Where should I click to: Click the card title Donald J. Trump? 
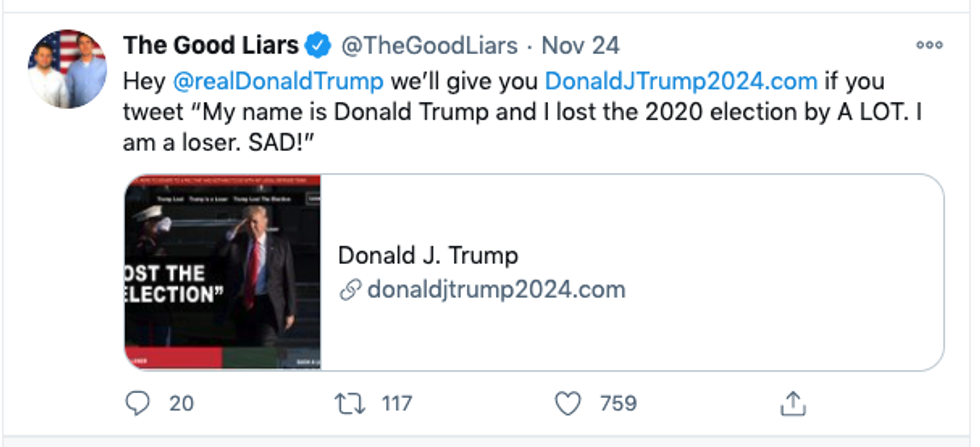coord(428,255)
